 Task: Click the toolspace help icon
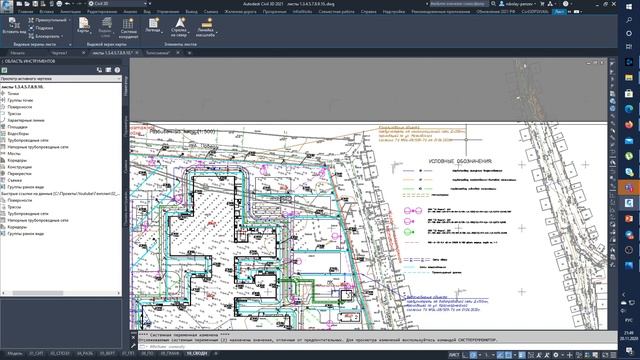coord(117,70)
